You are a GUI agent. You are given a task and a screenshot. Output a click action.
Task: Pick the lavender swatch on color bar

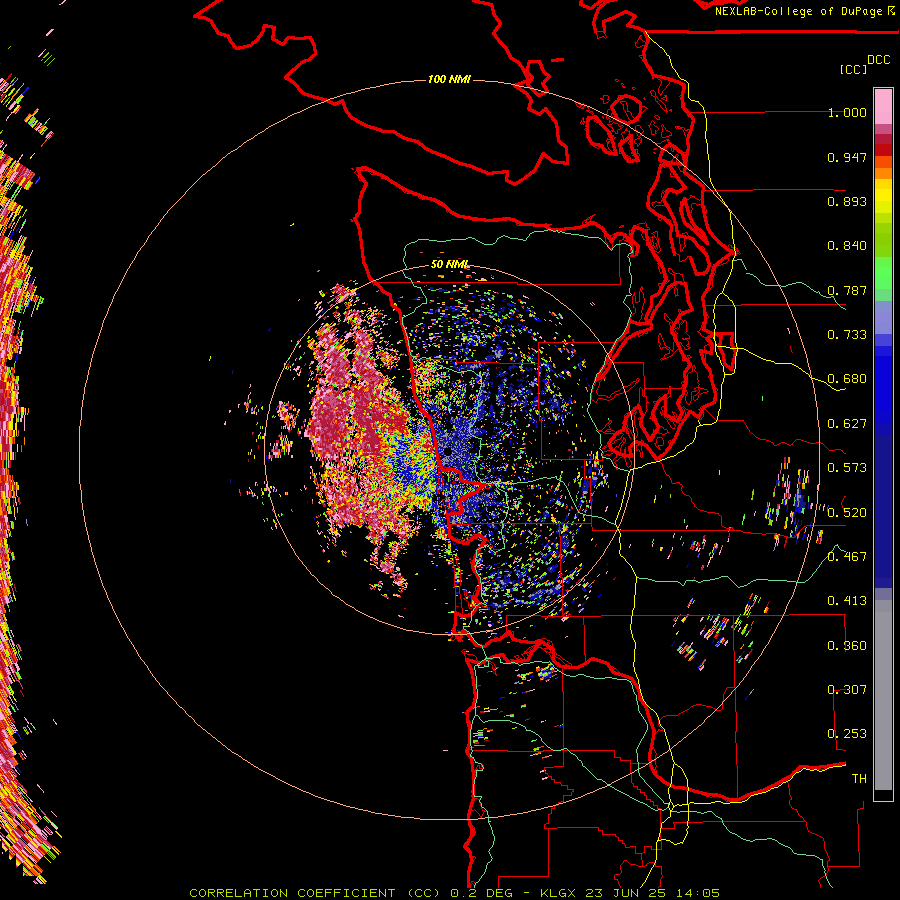coord(883,317)
